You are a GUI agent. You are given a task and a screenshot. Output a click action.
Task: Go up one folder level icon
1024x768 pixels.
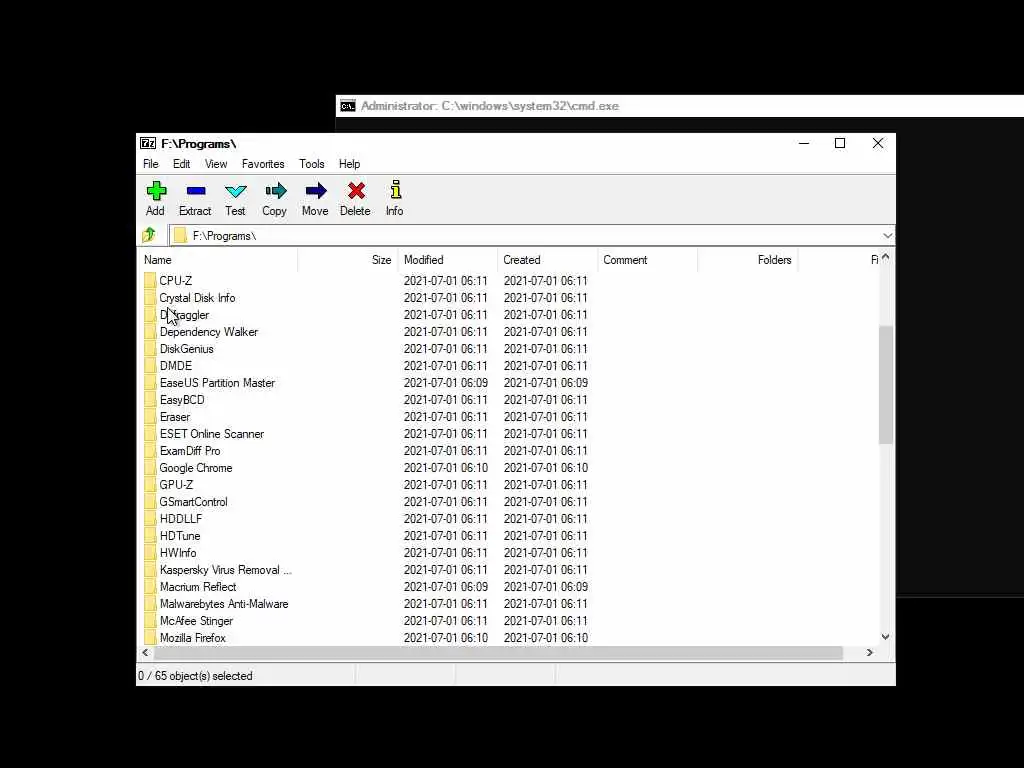tap(149, 234)
